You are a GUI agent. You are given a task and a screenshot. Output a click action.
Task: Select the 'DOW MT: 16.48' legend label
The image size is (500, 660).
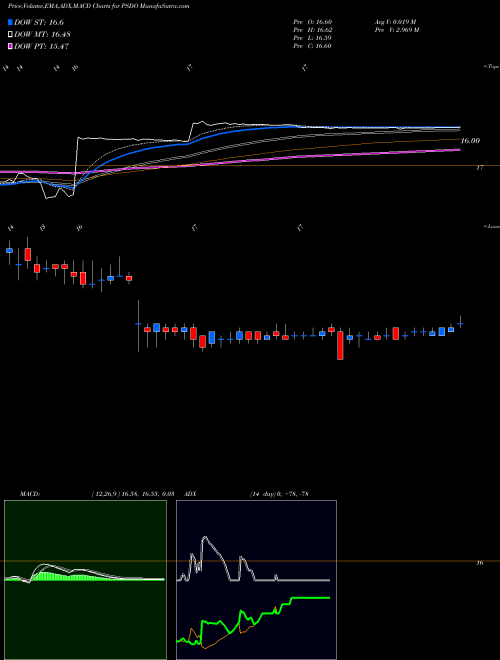pyautogui.click(x=42, y=35)
